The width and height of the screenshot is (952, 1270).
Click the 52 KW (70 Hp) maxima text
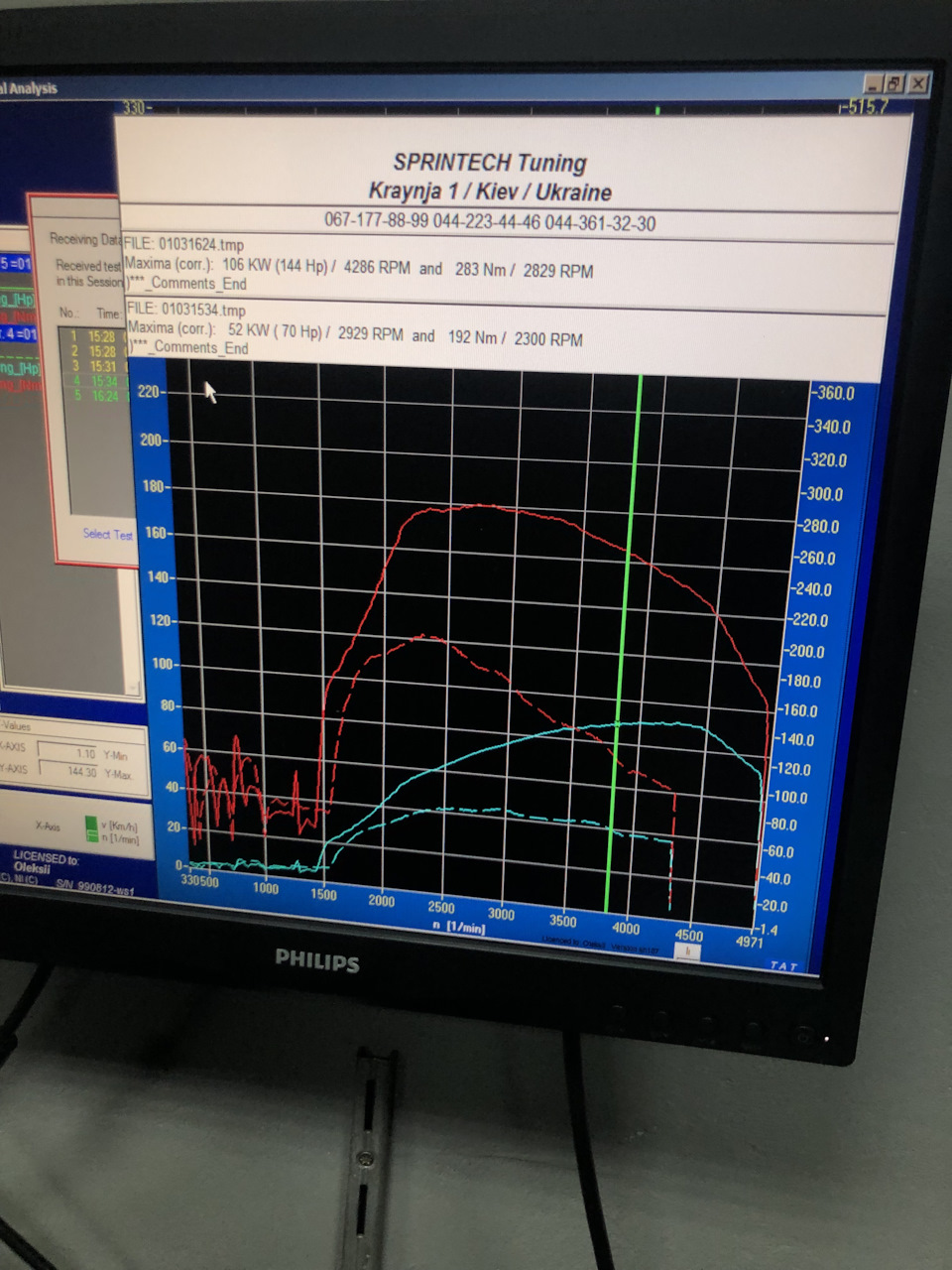pyautogui.click(x=276, y=331)
